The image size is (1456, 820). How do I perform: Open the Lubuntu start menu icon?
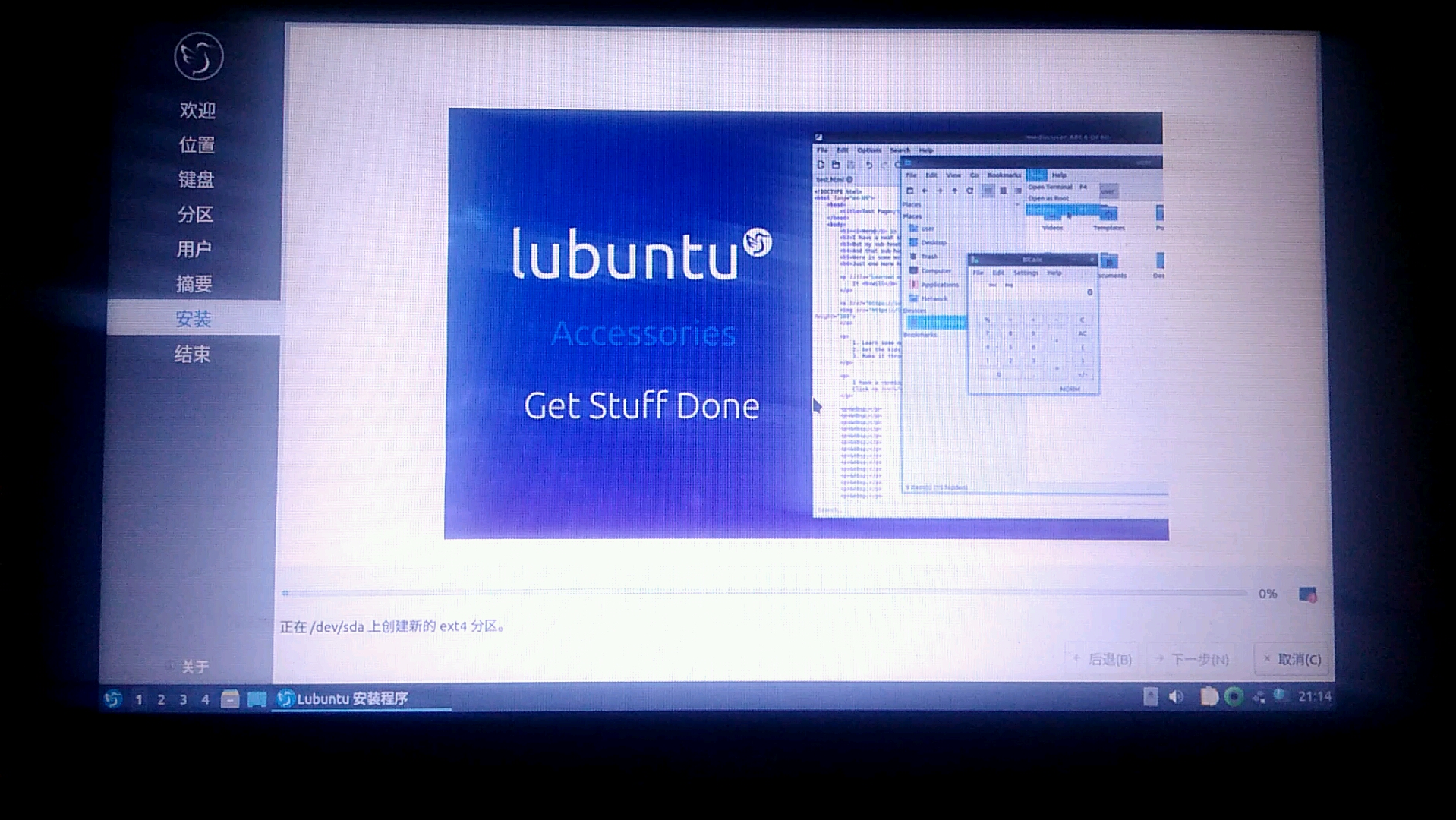pos(113,699)
